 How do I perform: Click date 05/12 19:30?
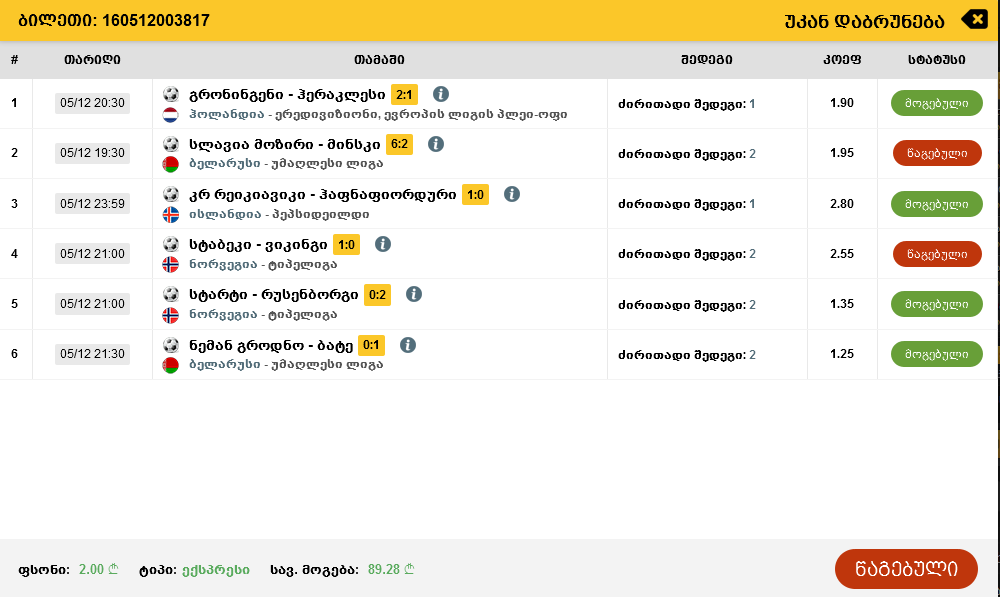click(92, 153)
